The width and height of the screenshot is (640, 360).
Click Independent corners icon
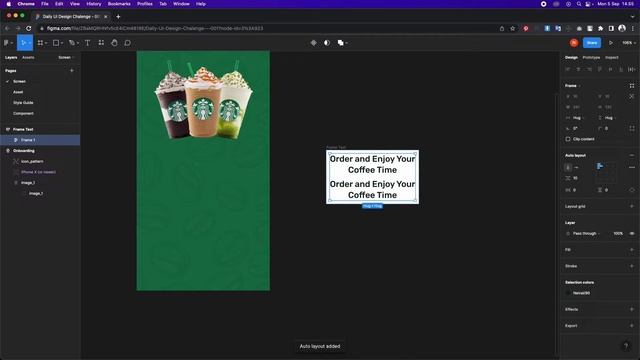(x=632, y=129)
